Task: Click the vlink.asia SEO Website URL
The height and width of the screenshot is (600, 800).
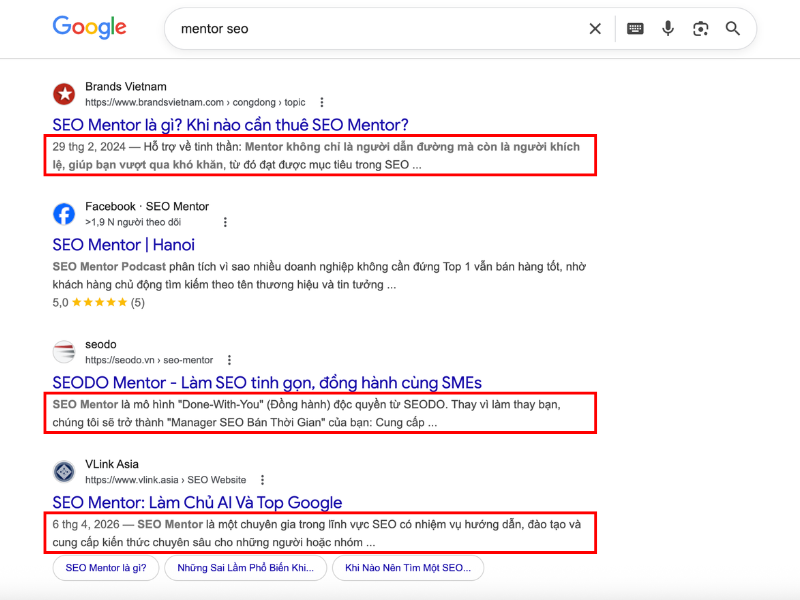Action: coord(165,480)
